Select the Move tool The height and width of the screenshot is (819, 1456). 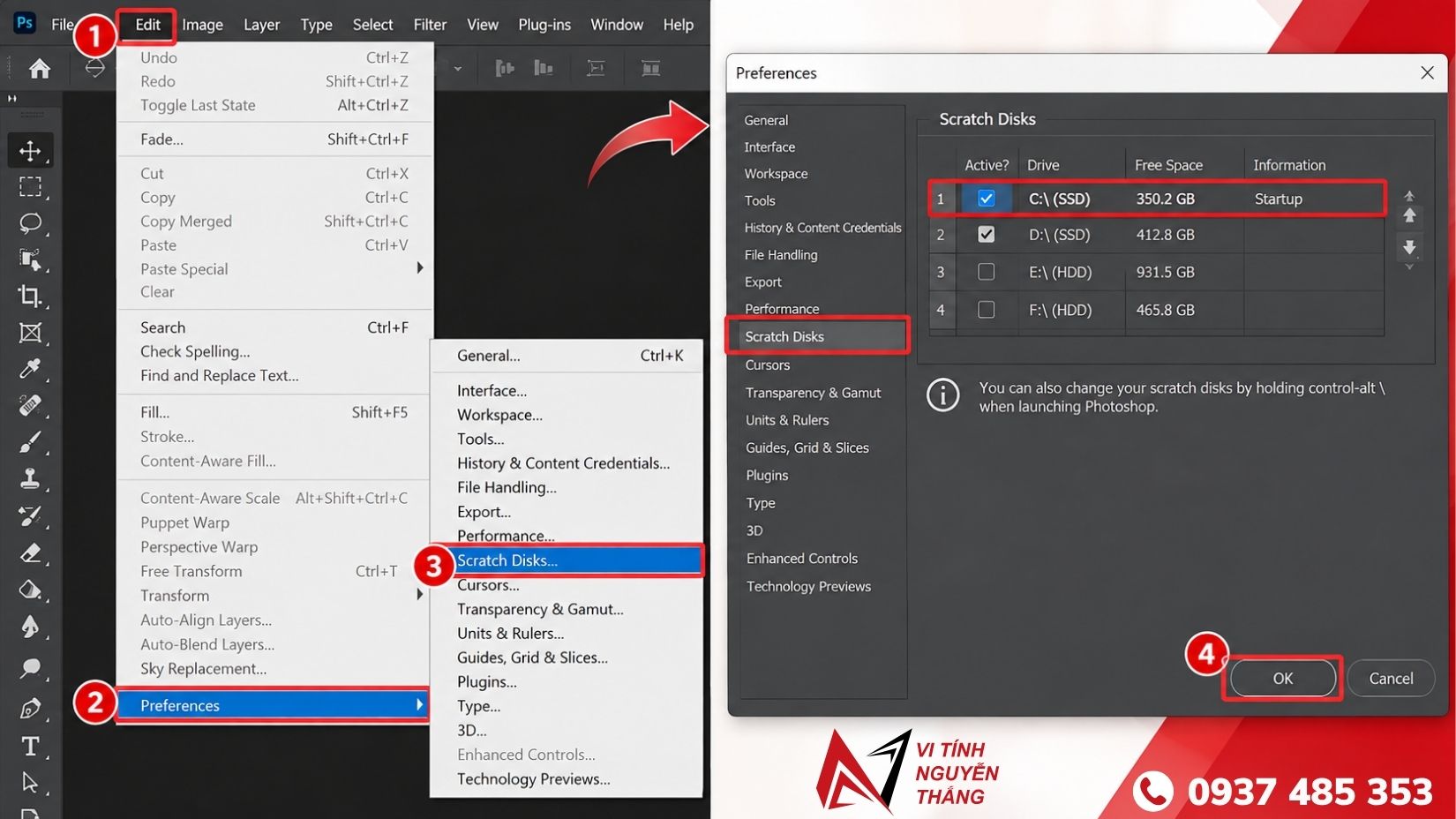point(30,150)
